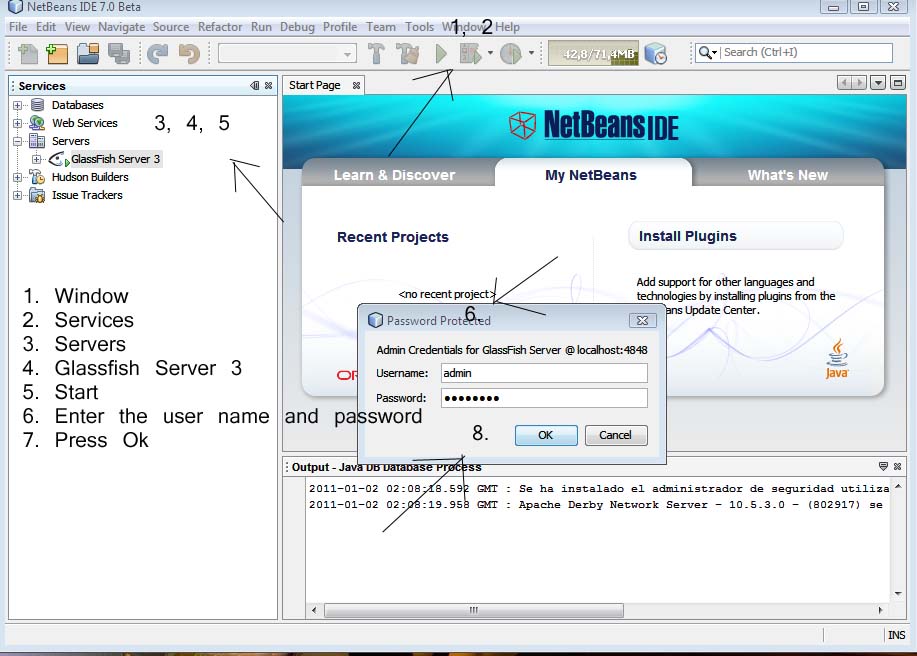This screenshot has width=917, height=656.
Task: Minimize the Services panel with slide icon
Action: tap(254, 85)
